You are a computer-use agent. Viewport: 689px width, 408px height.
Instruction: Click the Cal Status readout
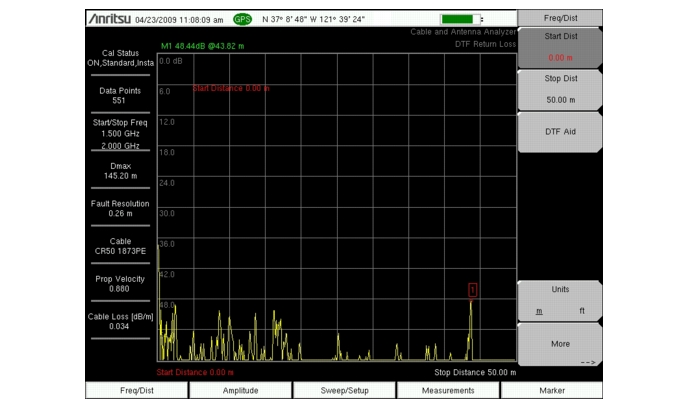(120, 58)
